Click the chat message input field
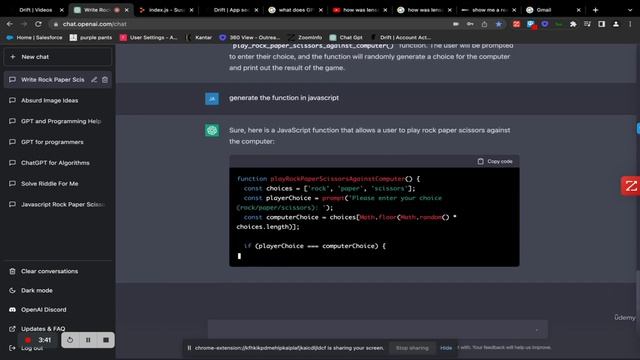The height and width of the screenshot is (360, 640). [x=378, y=329]
